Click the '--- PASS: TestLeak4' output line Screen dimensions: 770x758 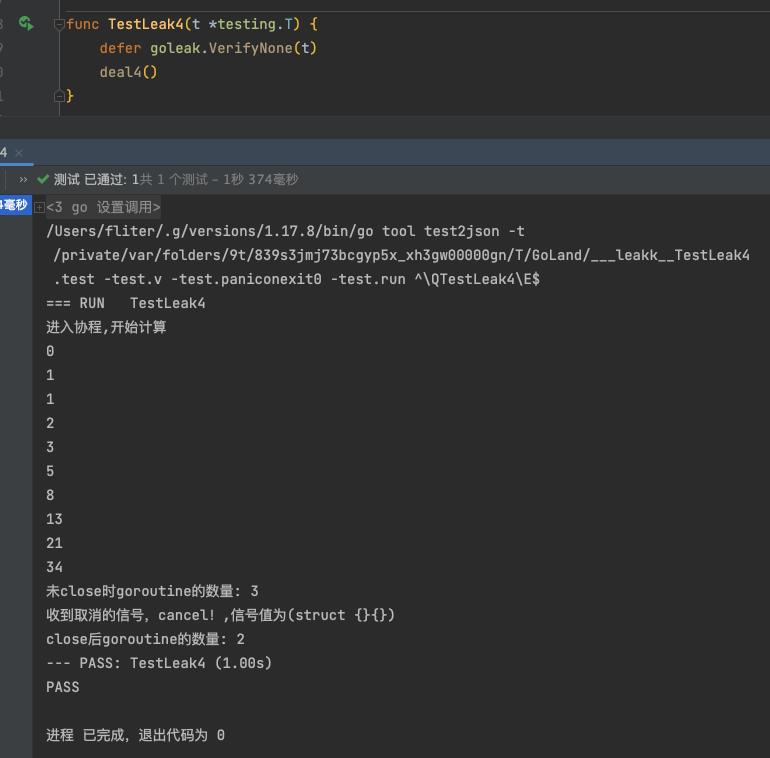point(159,663)
